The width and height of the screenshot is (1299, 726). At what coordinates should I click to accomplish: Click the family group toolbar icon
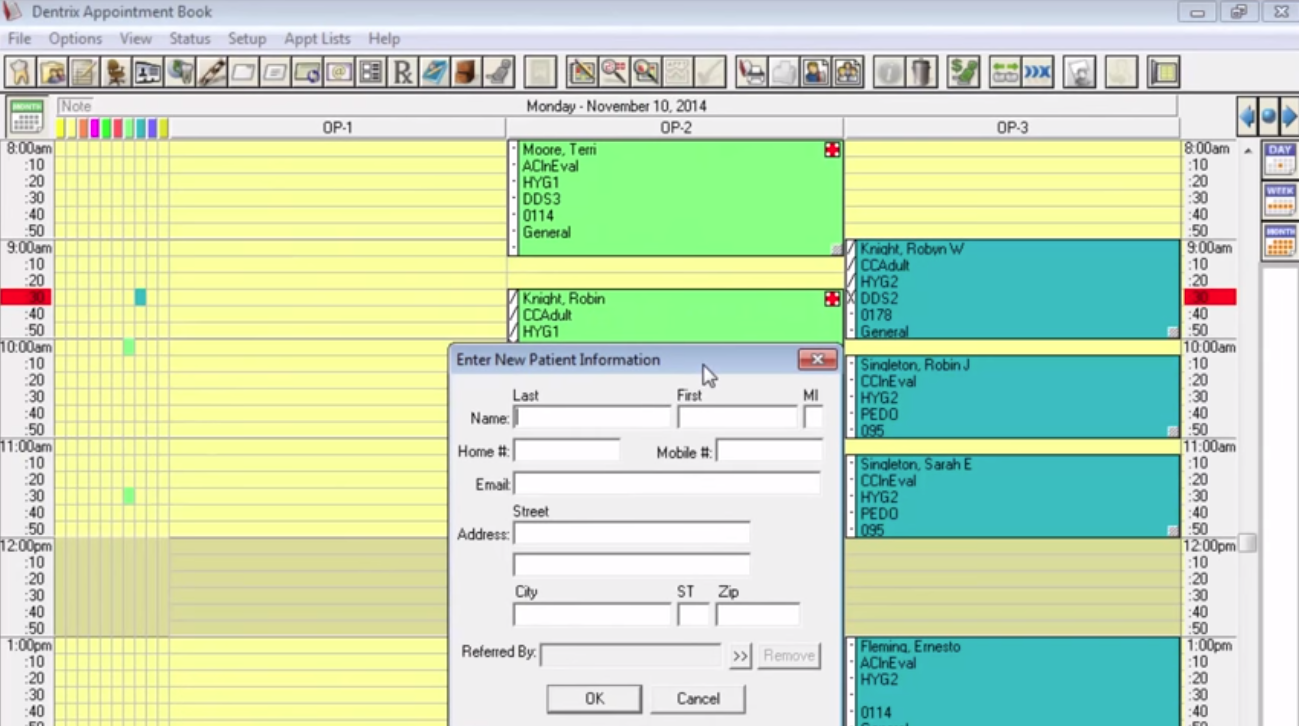848,72
